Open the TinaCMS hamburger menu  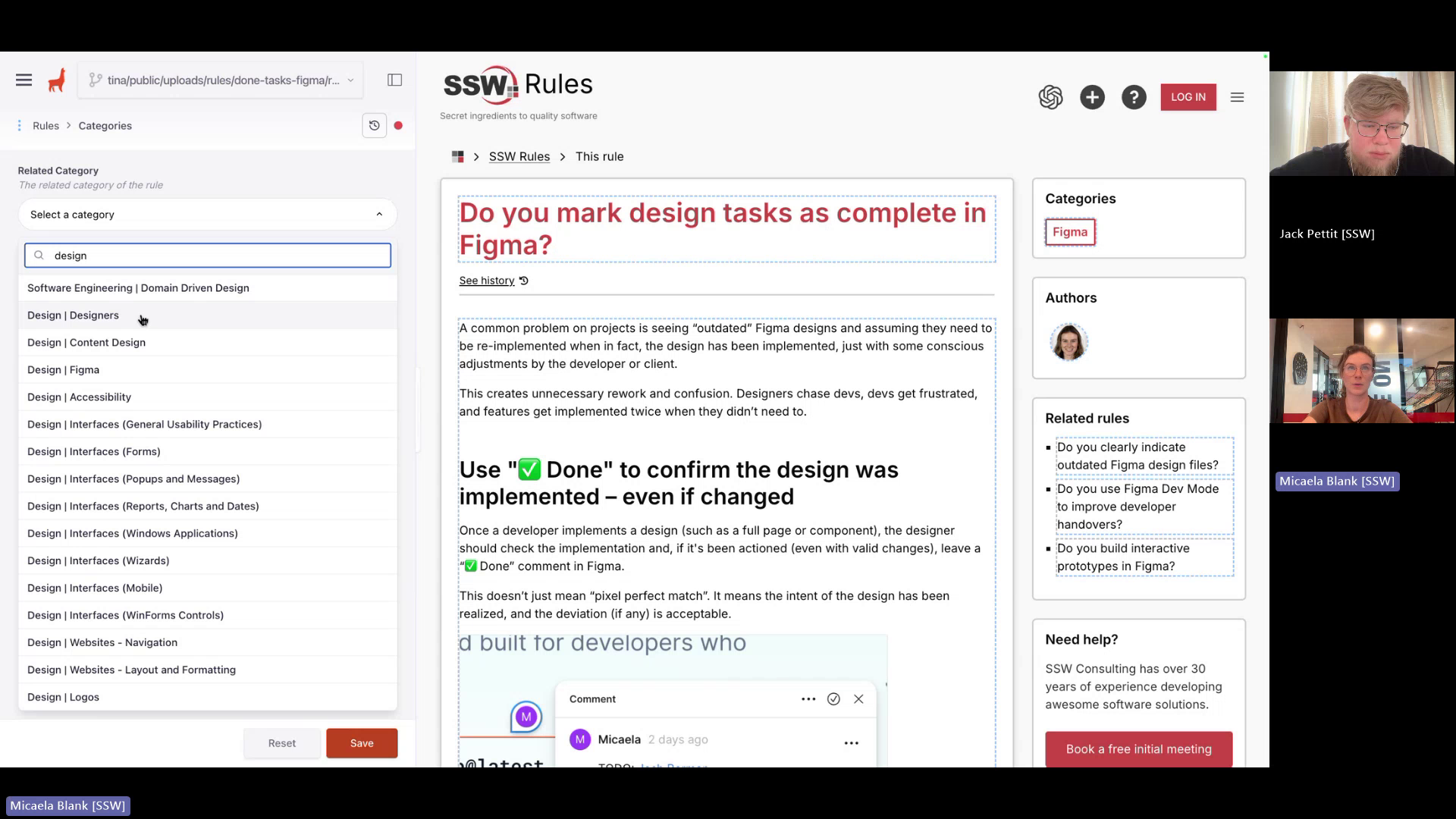[24, 80]
